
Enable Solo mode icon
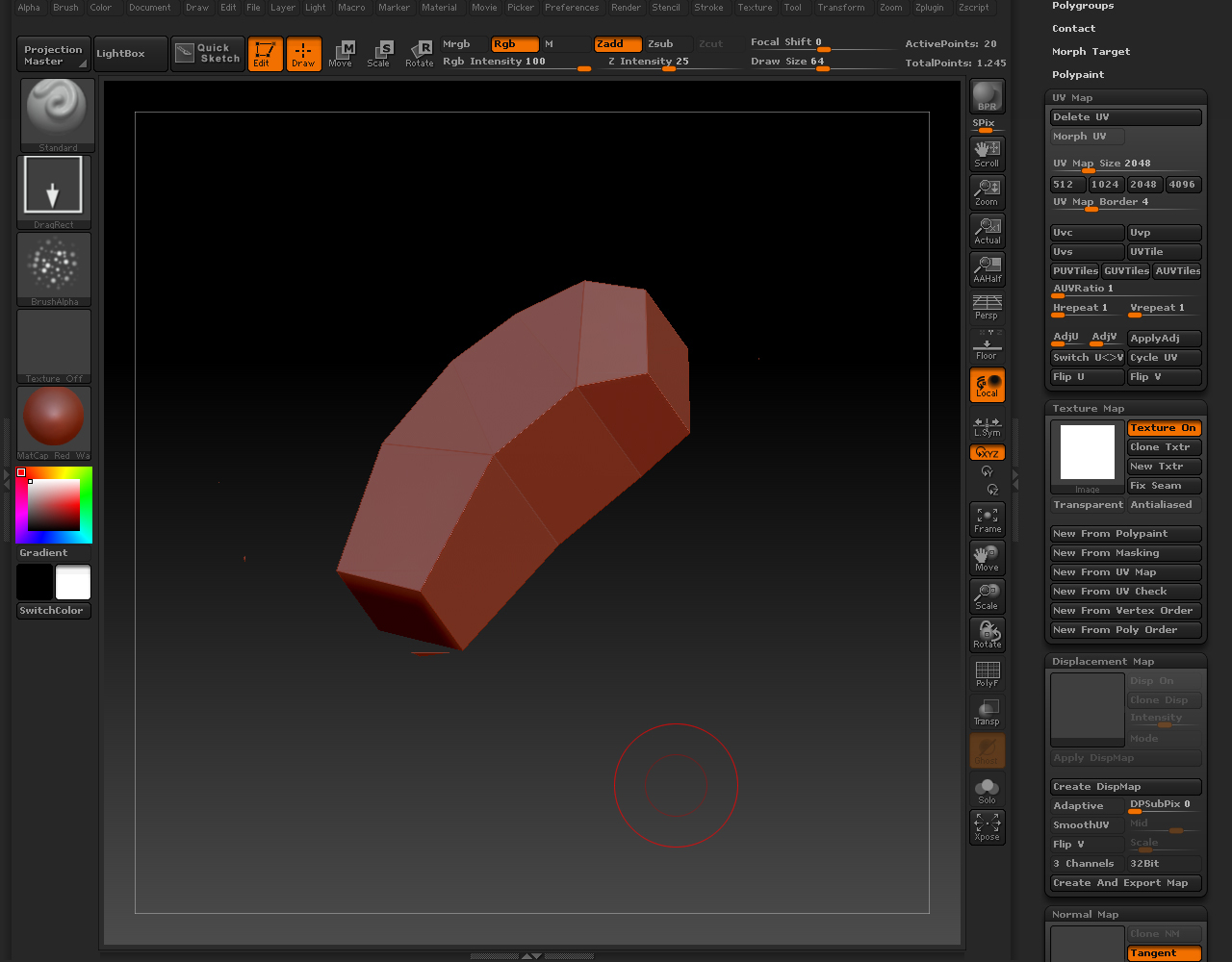[x=987, y=791]
